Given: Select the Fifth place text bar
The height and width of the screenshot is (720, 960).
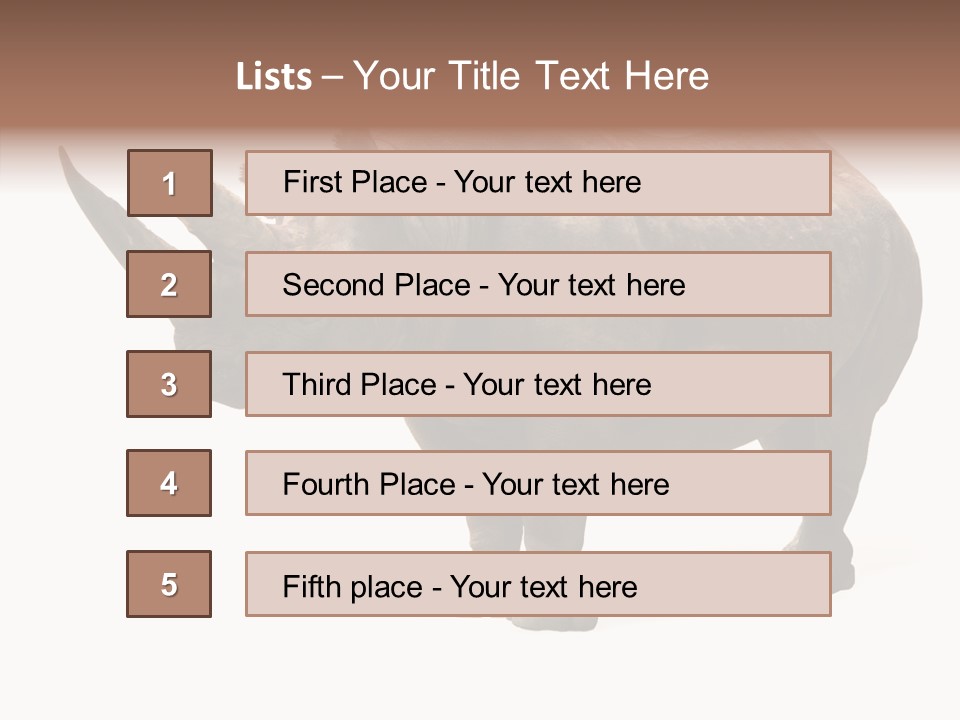Looking at the screenshot, I should click(x=538, y=584).
